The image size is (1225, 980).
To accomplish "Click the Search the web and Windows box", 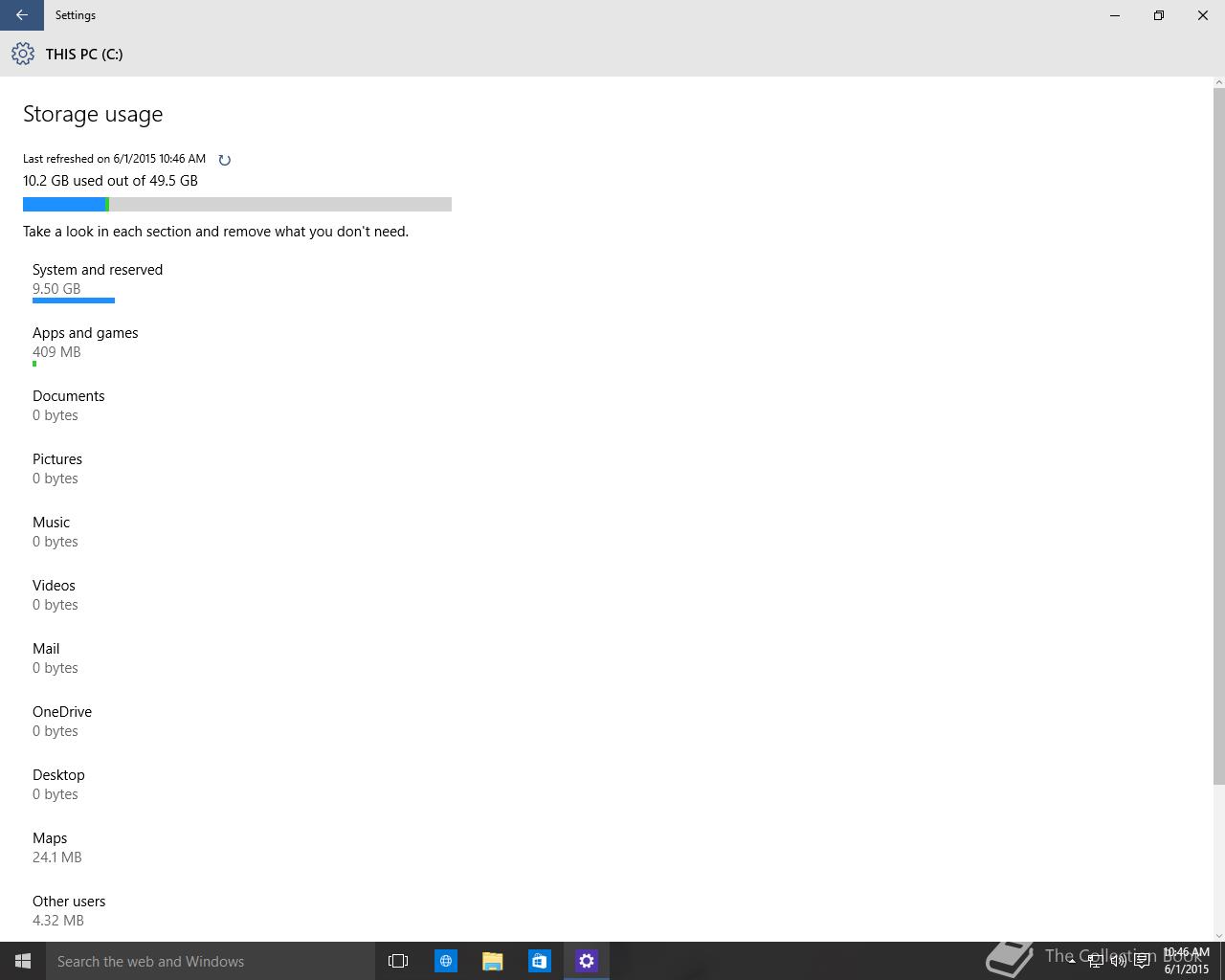I will (x=211, y=961).
